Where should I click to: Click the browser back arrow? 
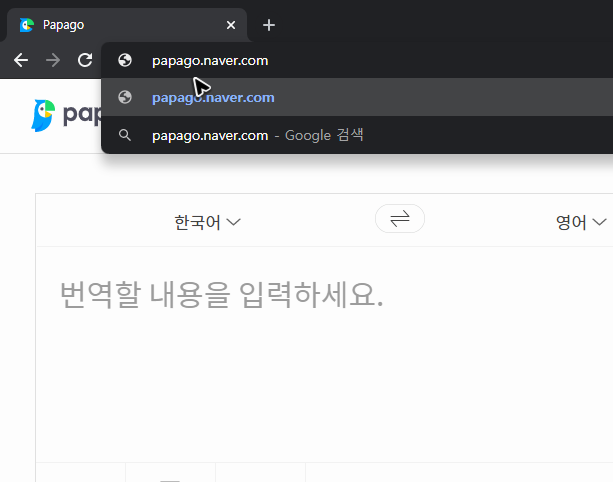click(21, 60)
